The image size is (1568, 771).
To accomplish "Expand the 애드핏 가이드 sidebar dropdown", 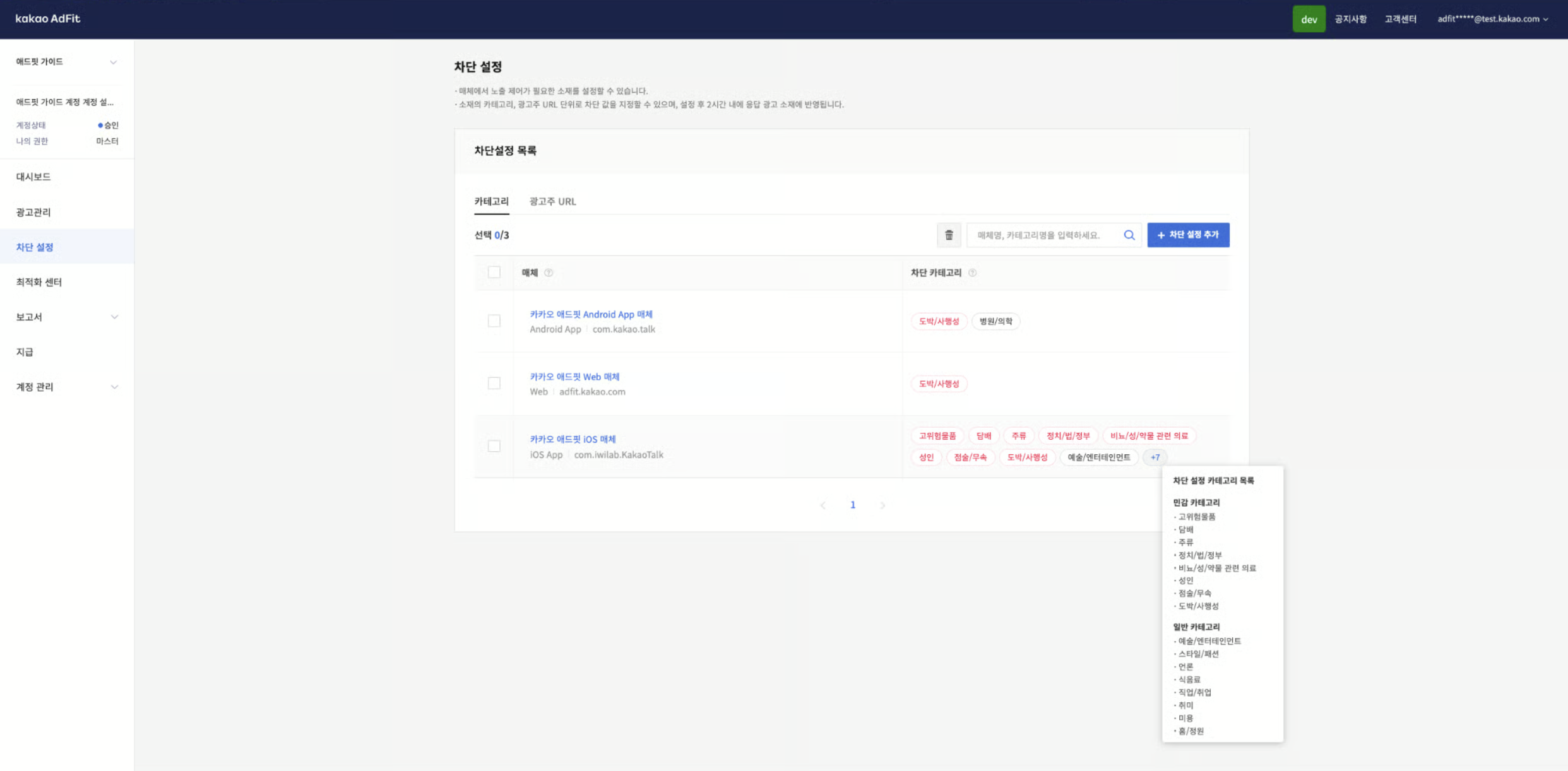I will (x=113, y=62).
